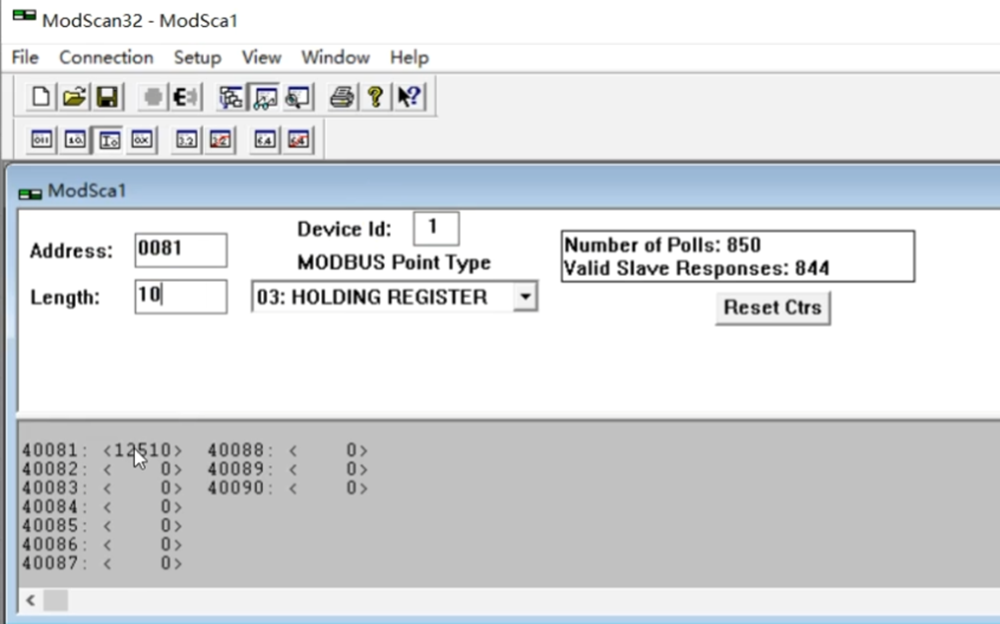This screenshot has height=624, width=1000.
Task: Select register 40090 value
Action: (328, 488)
